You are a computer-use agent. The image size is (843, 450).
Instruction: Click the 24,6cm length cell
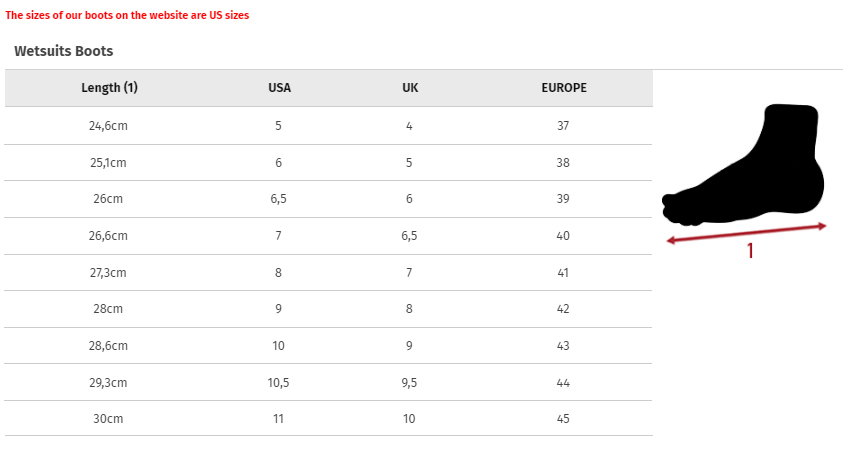(x=108, y=126)
